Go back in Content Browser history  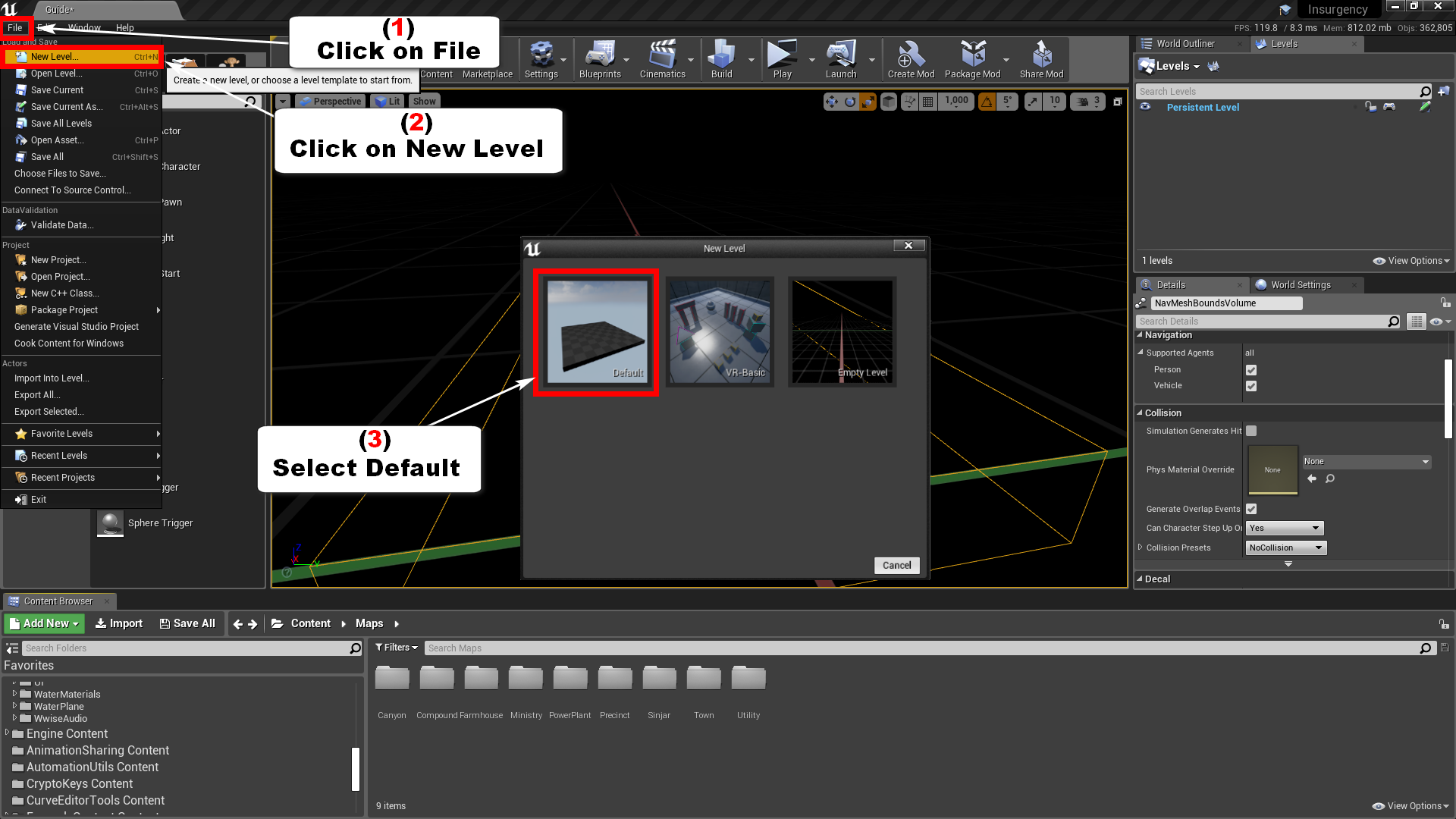click(x=237, y=623)
